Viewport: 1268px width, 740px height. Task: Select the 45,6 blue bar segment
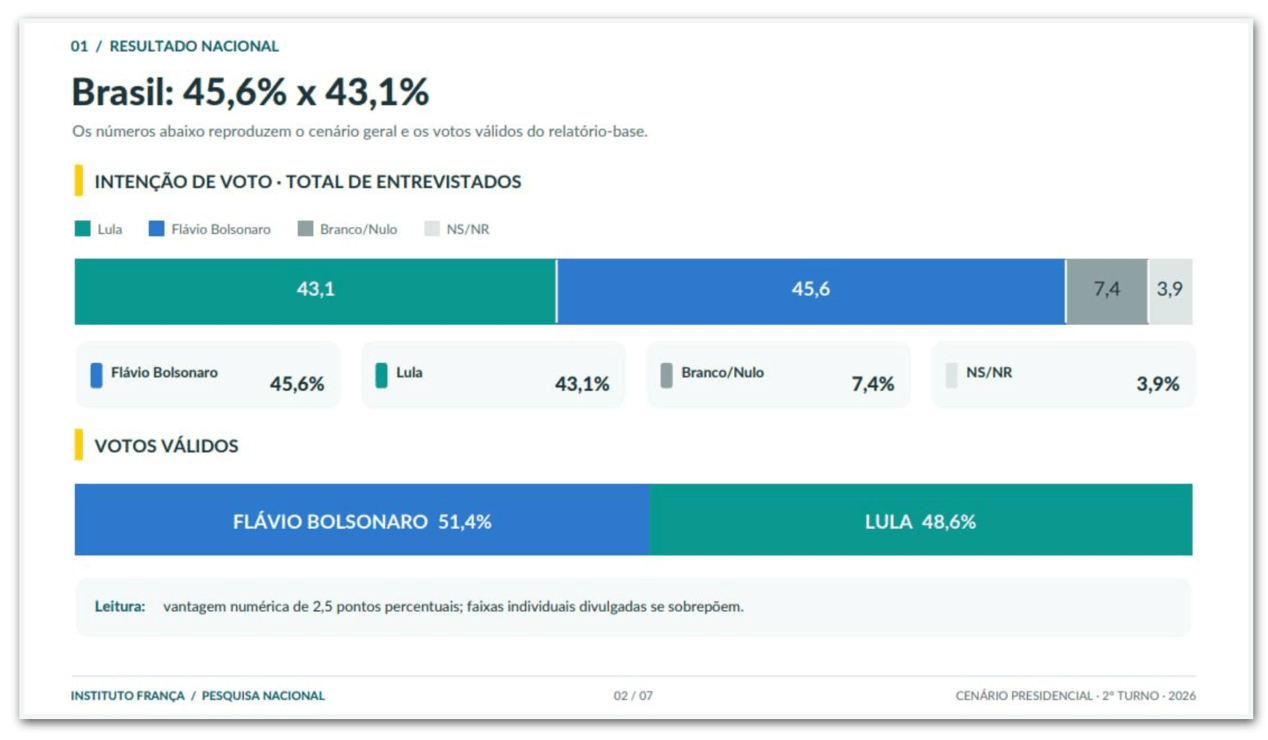(811, 291)
